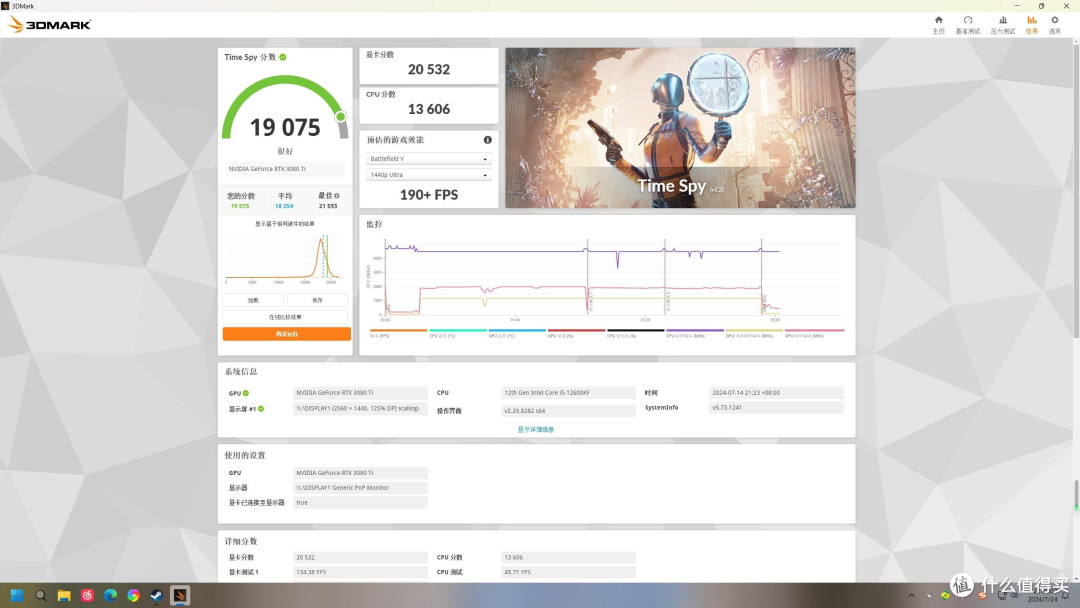Viewport: 1080px width, 608px height.
Task: Click the graphics test 1 value 134.38 FPS
Action: [x=360, y=572]
